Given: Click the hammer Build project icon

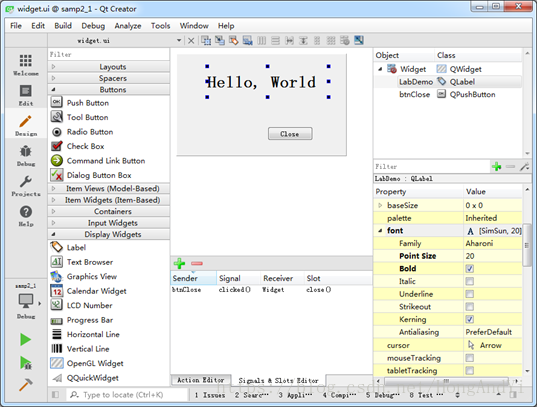Looking at the screenshot, I should click(26, 384).
